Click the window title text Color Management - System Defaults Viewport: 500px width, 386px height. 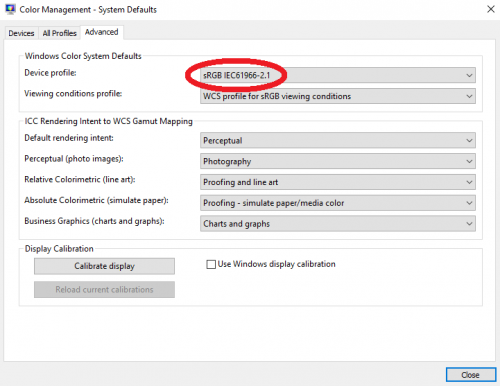tap(88, 10)
